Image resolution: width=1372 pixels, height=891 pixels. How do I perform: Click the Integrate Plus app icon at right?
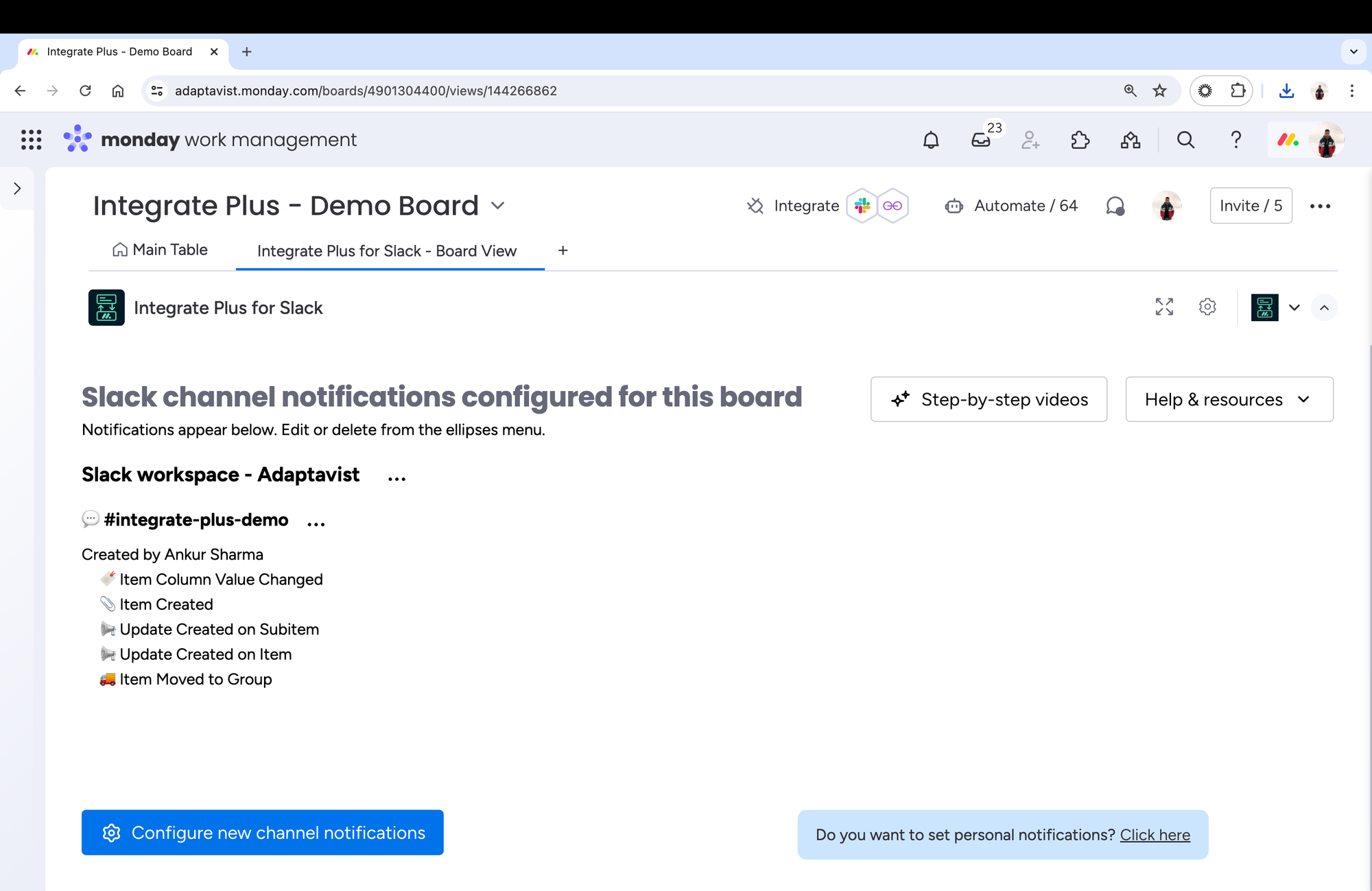click(x=1264, y=307)
